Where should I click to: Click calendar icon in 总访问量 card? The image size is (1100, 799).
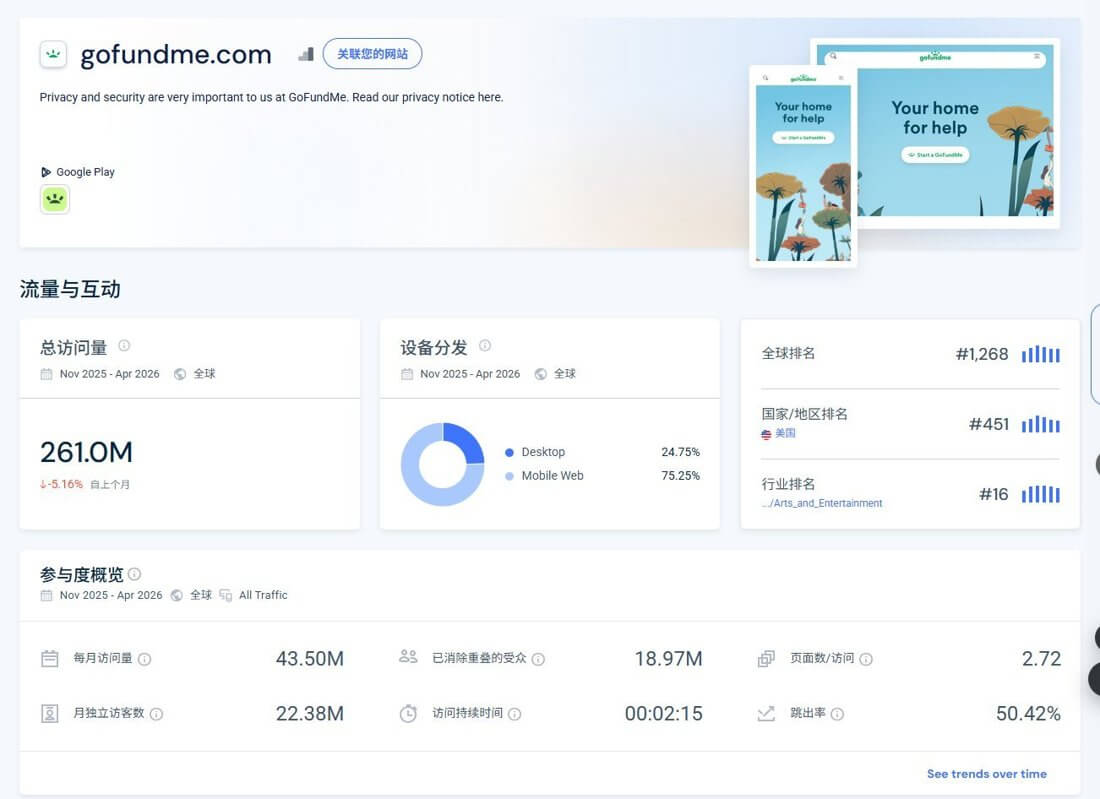tap(46, 374)
